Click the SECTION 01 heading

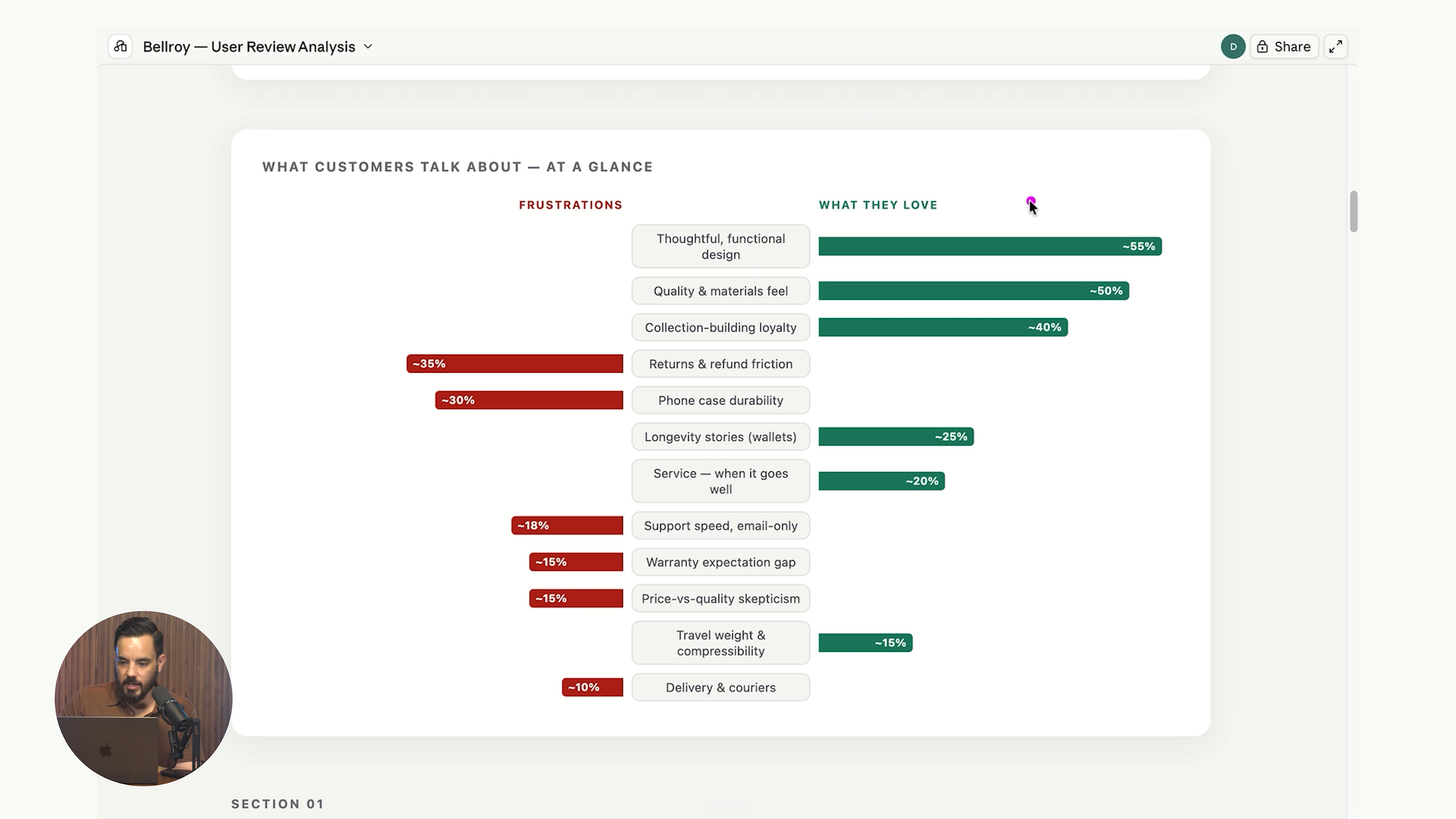pos(277,804)
